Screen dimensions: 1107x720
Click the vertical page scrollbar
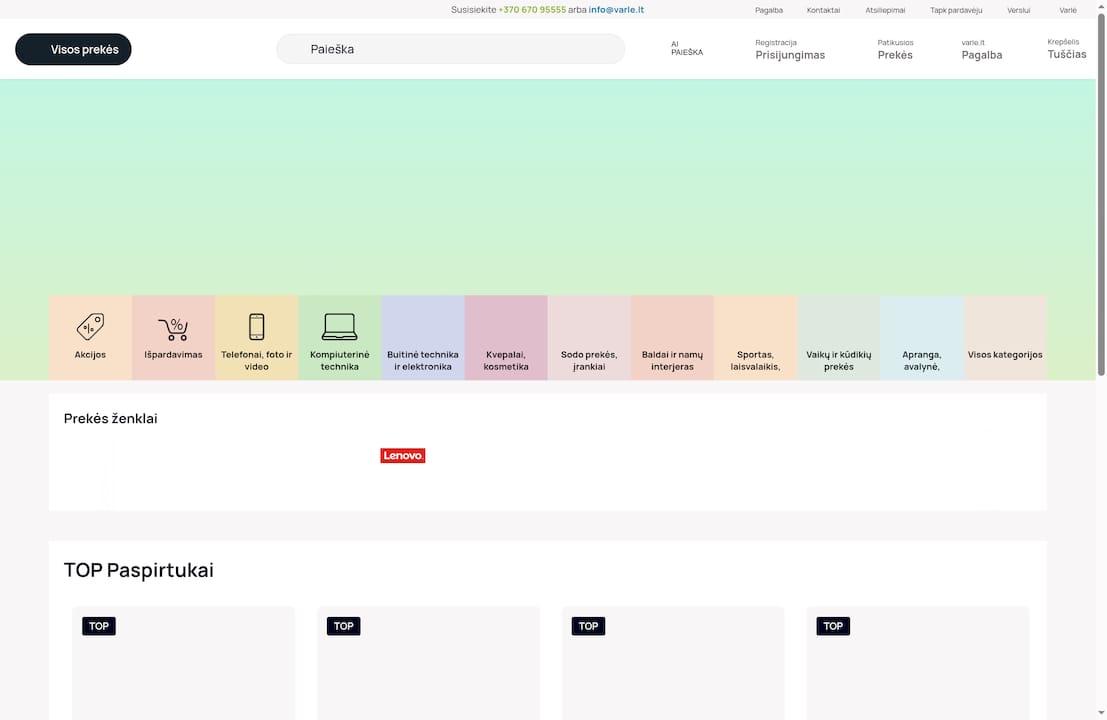1101,200
